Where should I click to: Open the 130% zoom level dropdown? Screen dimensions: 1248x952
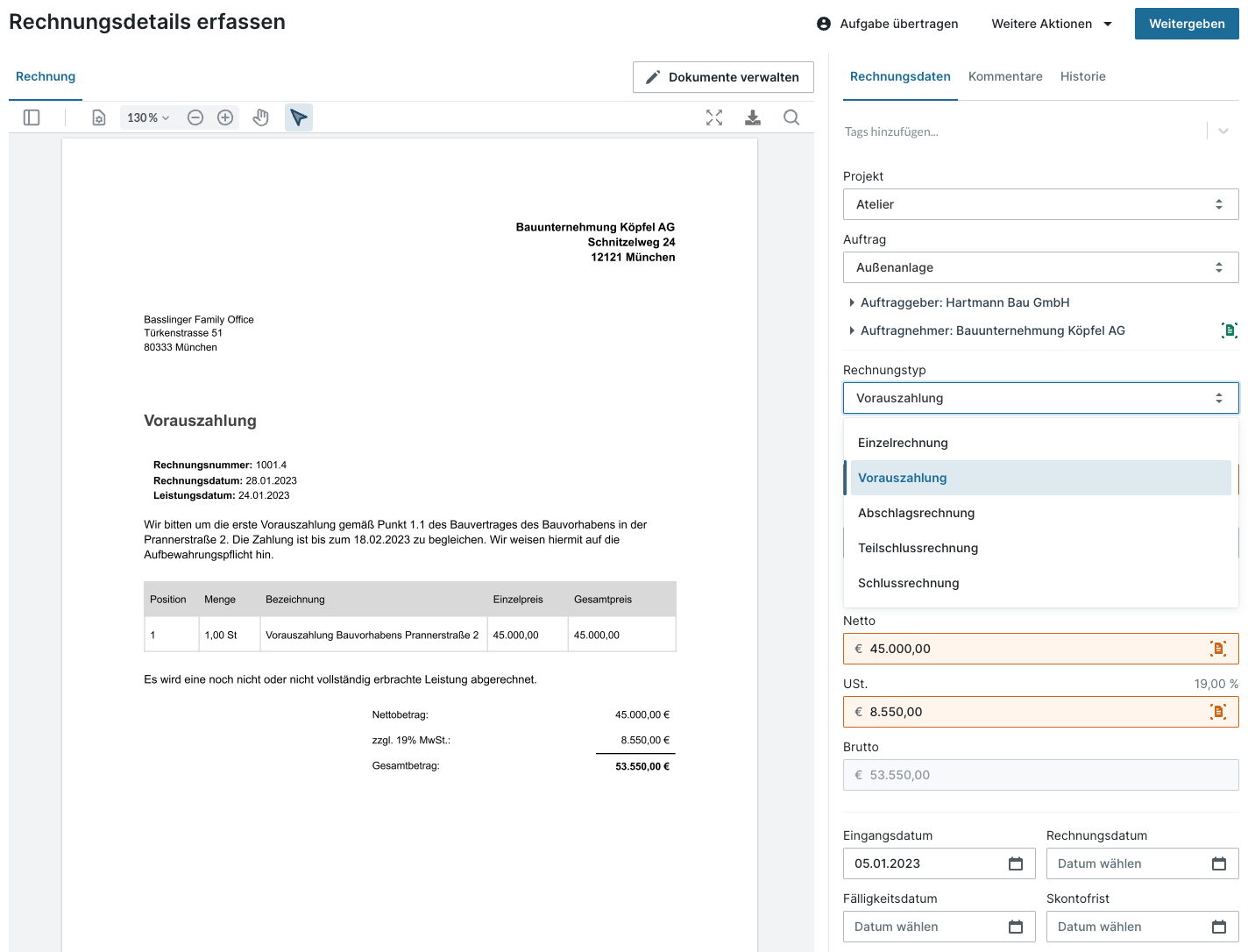tap(147, 117)
